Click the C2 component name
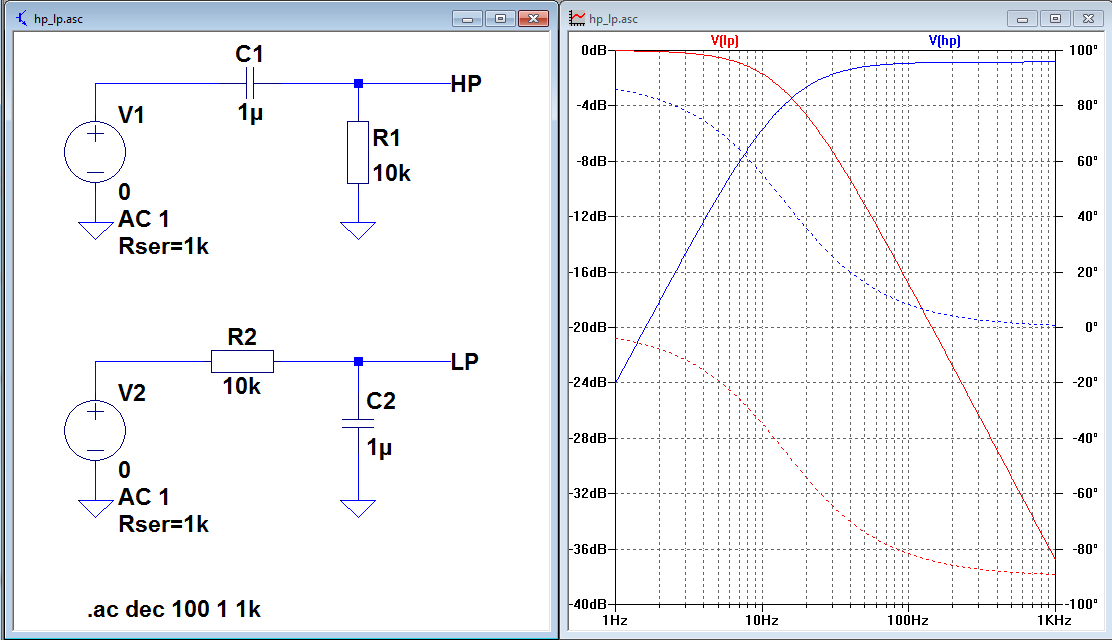 pyautogui.click(x=381, y=401)
